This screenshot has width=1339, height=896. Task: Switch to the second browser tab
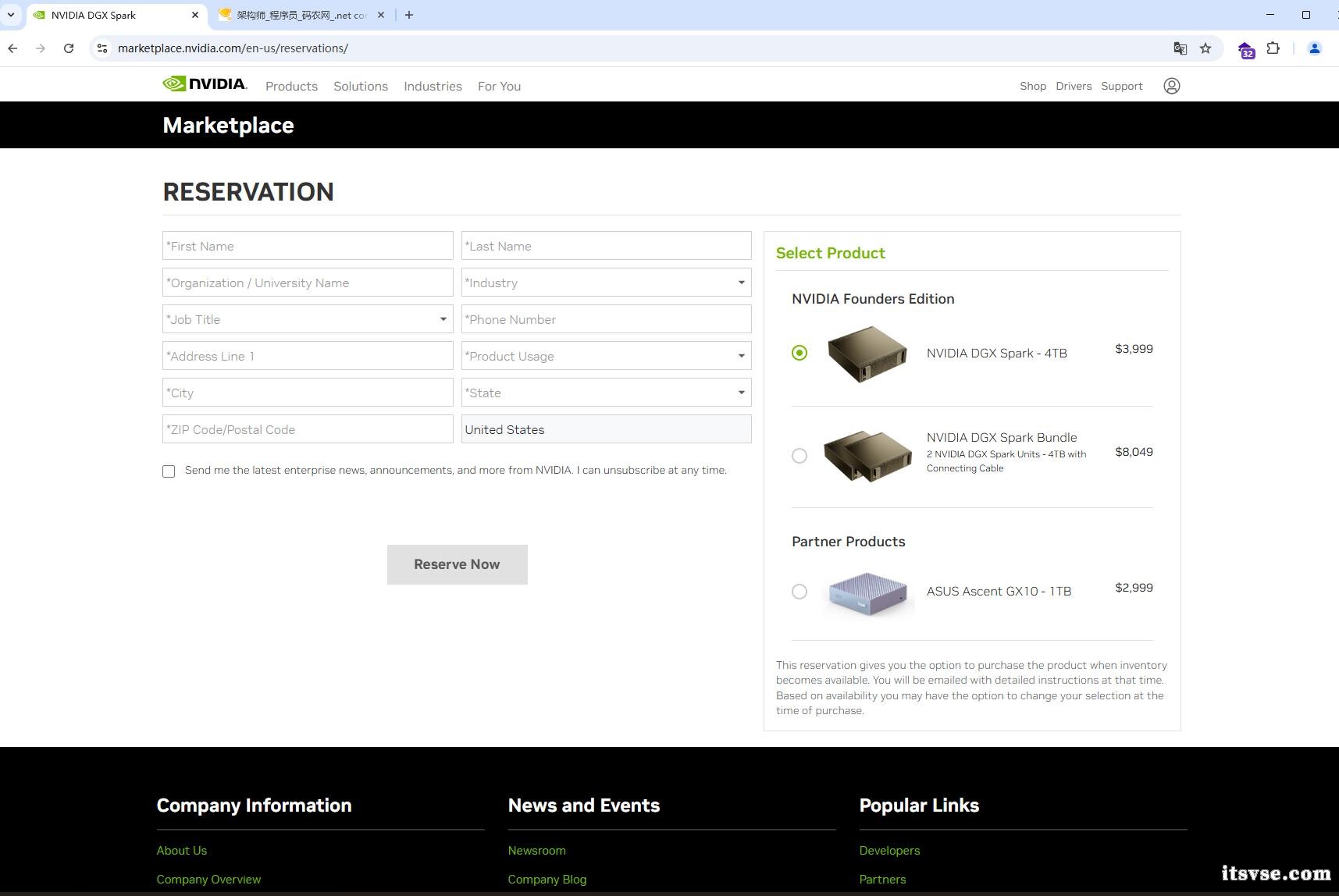pos(301,15)
